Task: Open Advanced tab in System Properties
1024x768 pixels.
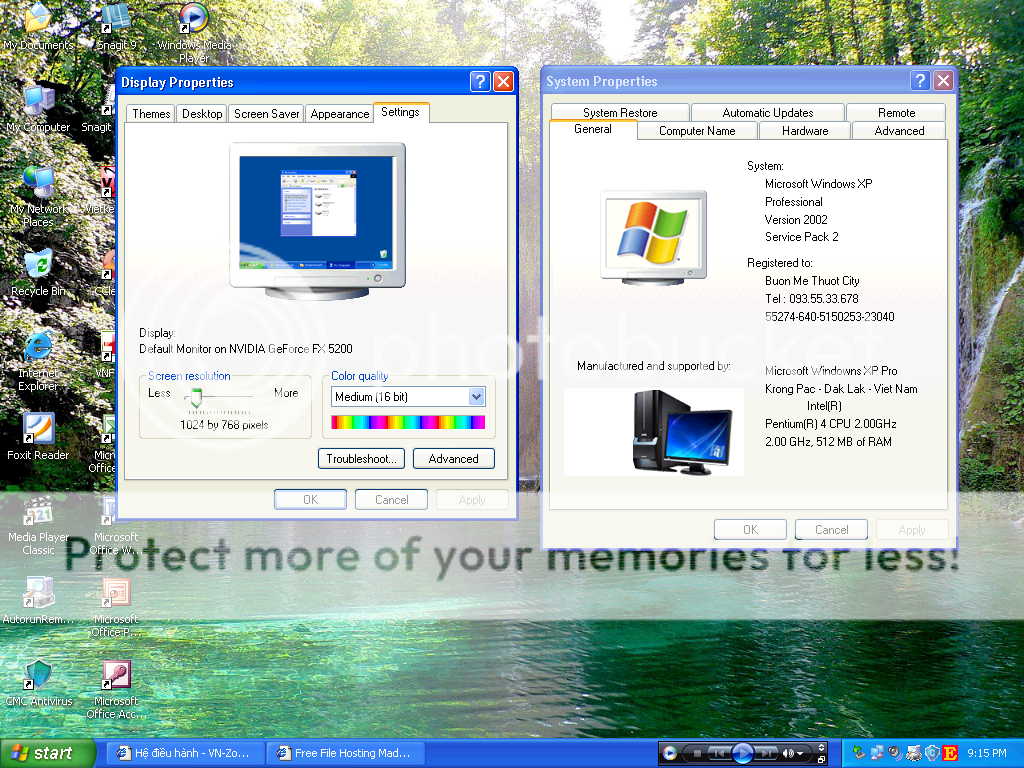Action: coord(899,131)
